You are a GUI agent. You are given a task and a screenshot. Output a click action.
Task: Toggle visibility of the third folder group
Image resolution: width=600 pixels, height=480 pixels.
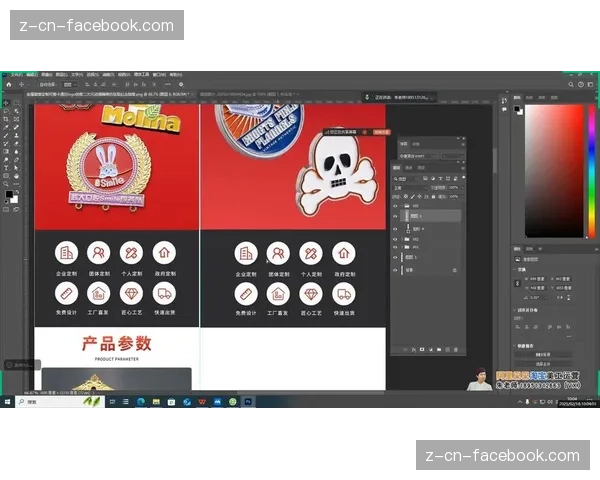395,247
